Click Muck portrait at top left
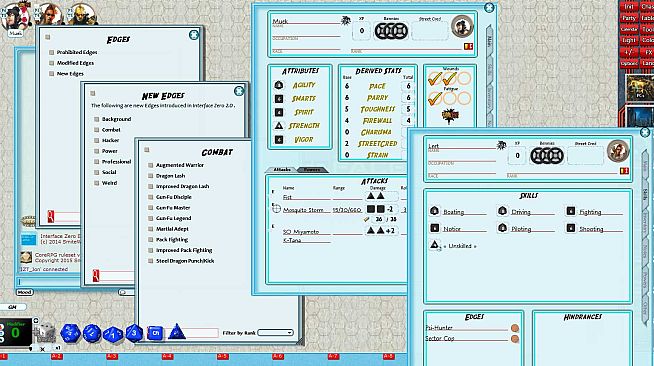Screen dimensions: 654x366 click(15, 17)
